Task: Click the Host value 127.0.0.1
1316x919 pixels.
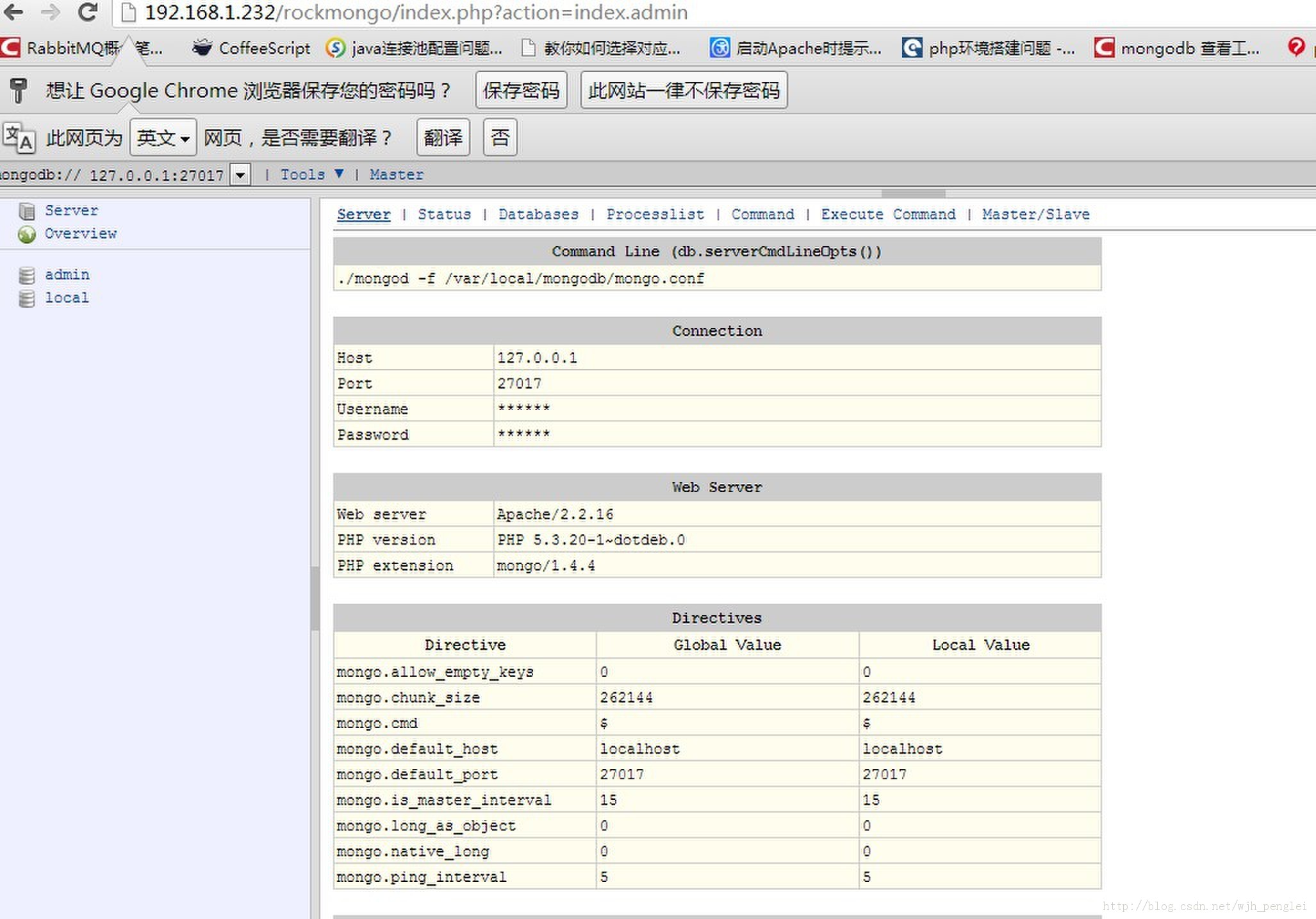Action: pyautogui.click(x=537, y=358)
